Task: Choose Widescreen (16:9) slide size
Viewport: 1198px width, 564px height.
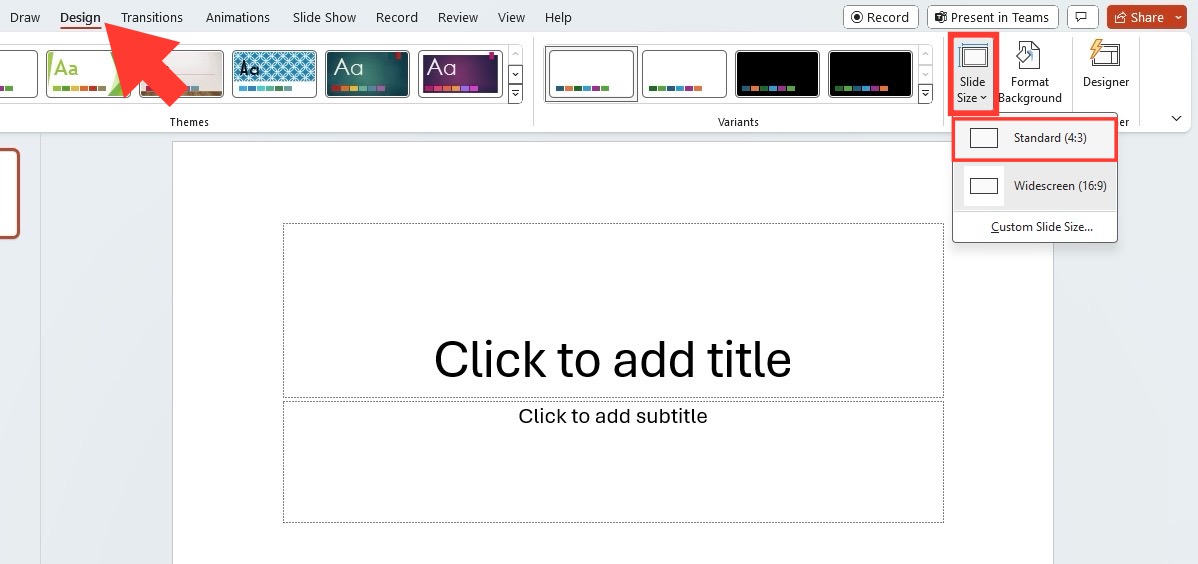Action: 1034,186
